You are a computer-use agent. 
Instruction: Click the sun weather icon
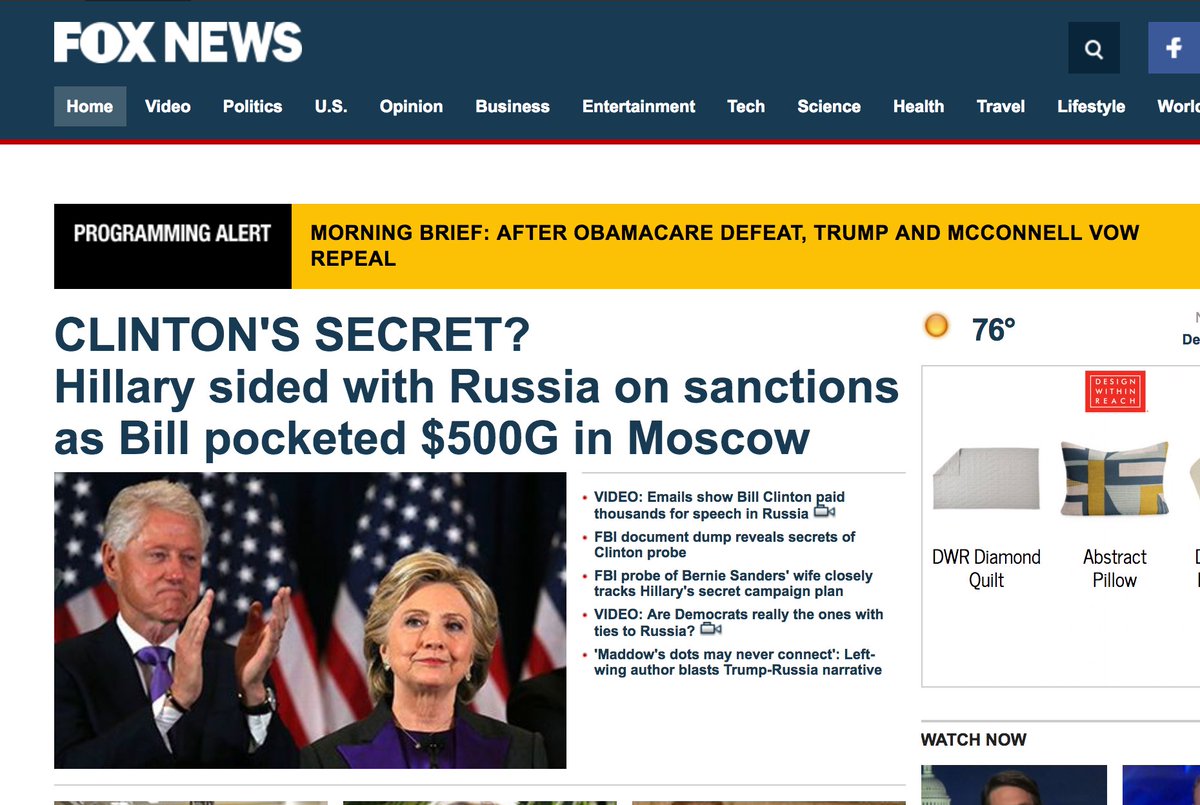pos(936,326)
